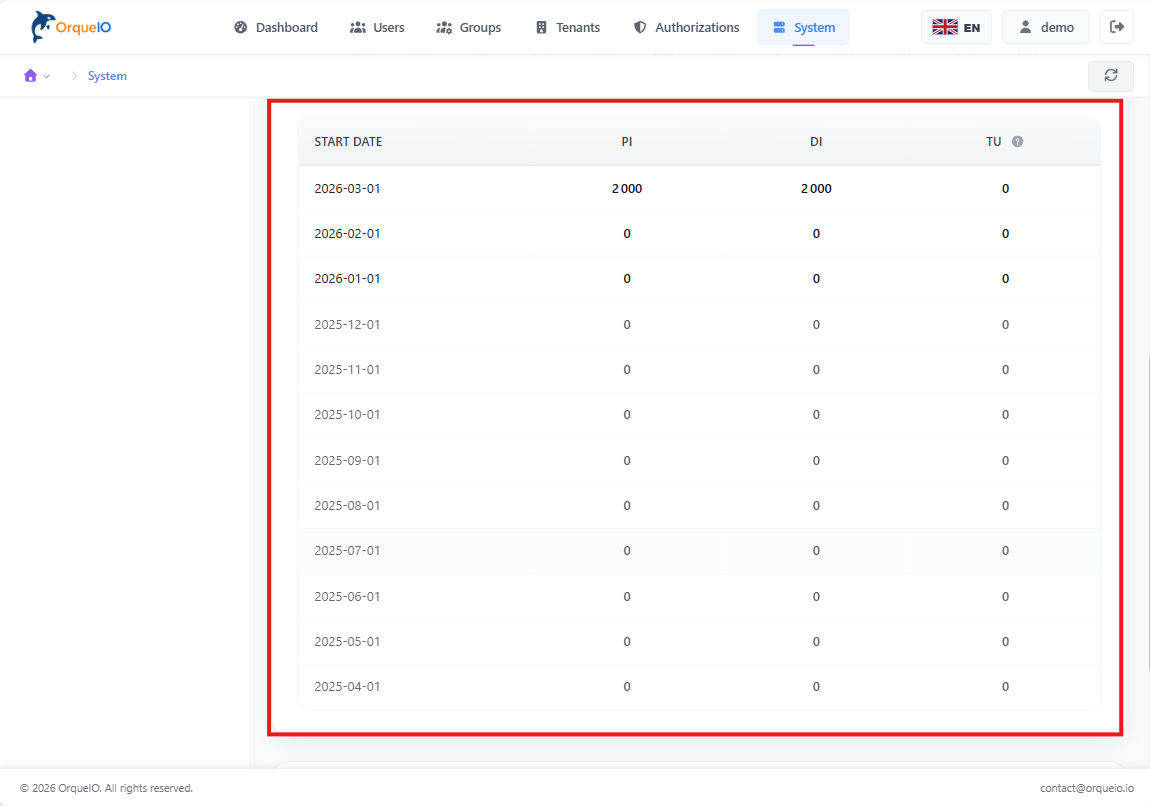Click the 2025-12-01 start date cell
This screenshot has width=1150, height=806.
click(347, 324)
